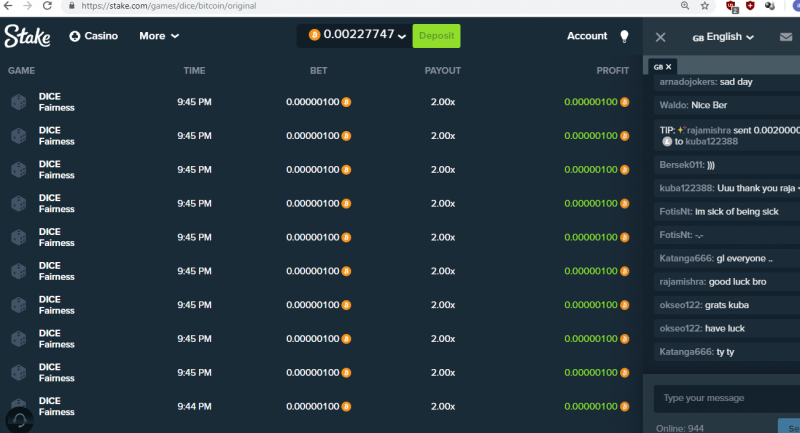
Task: Click the browser back arrow
Action: point(8,6)
